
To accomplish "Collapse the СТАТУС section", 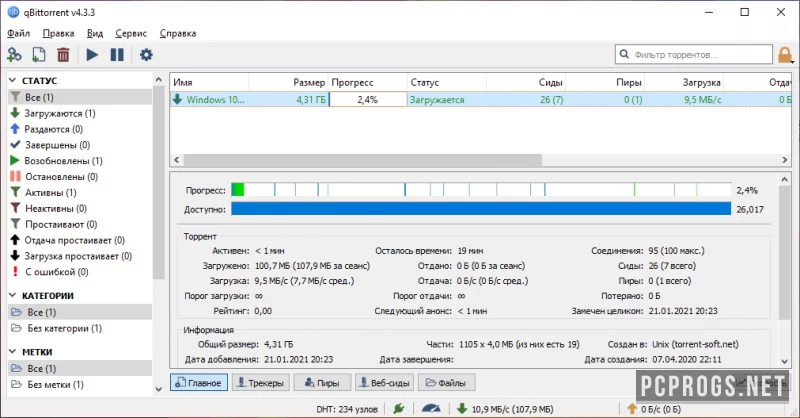I will (13, 81).
